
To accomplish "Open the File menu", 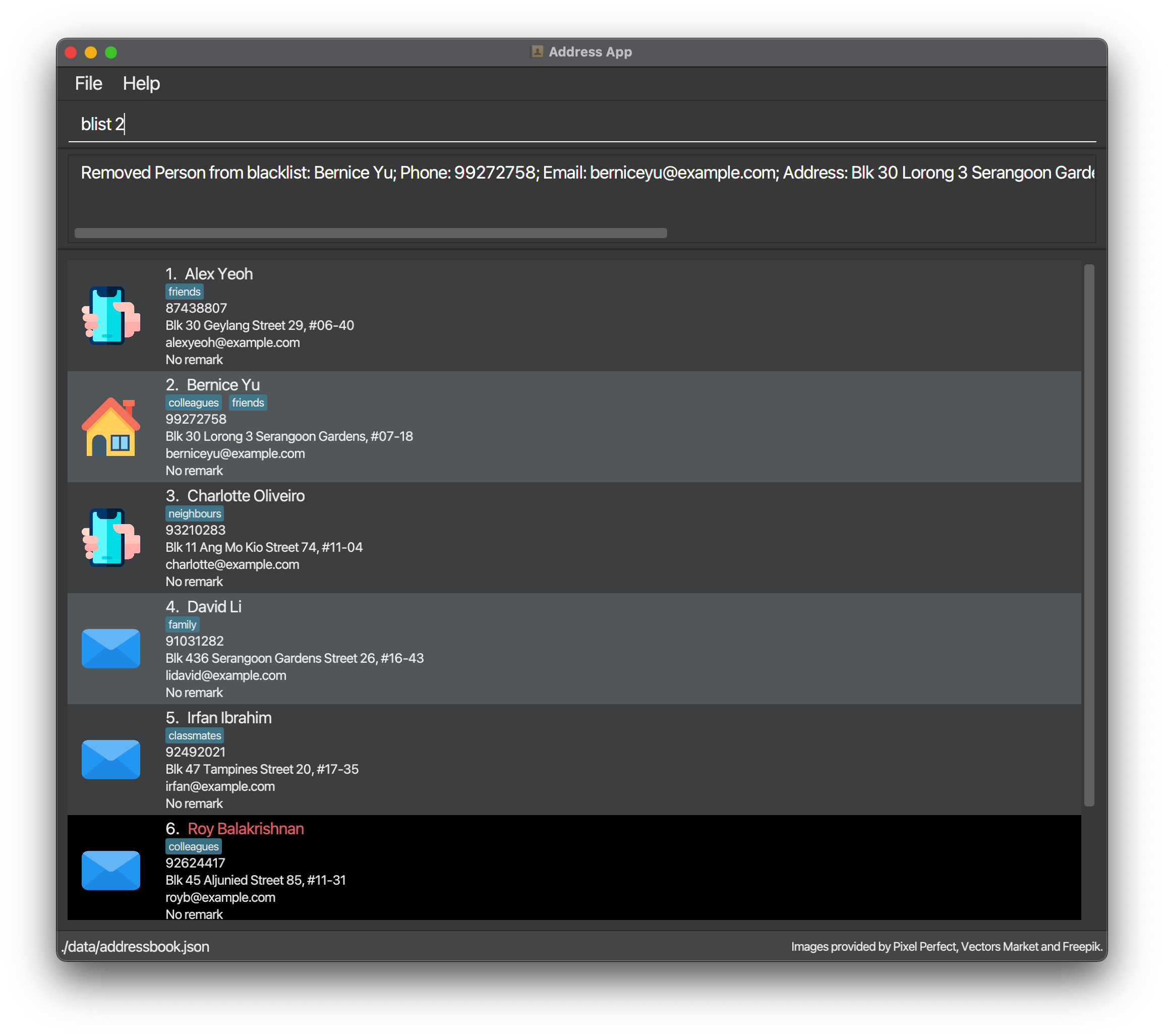I will (88, 84).
